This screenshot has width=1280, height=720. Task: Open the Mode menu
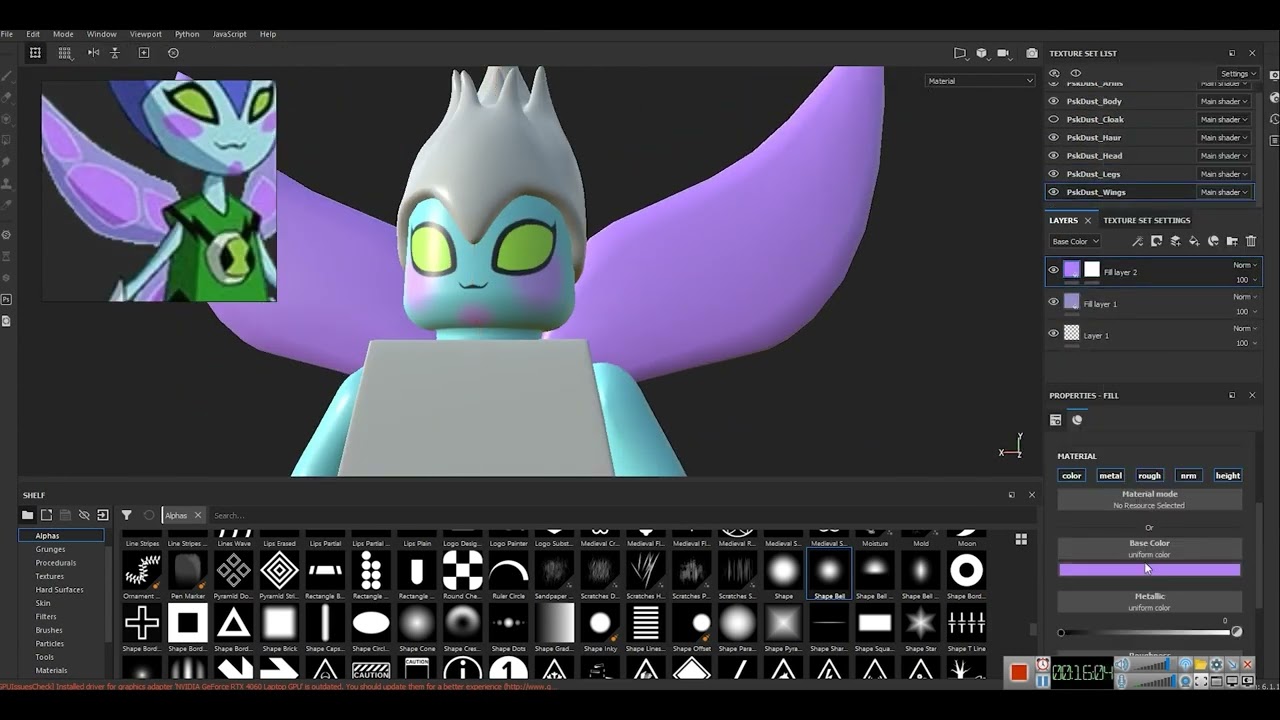coord(63,34)
